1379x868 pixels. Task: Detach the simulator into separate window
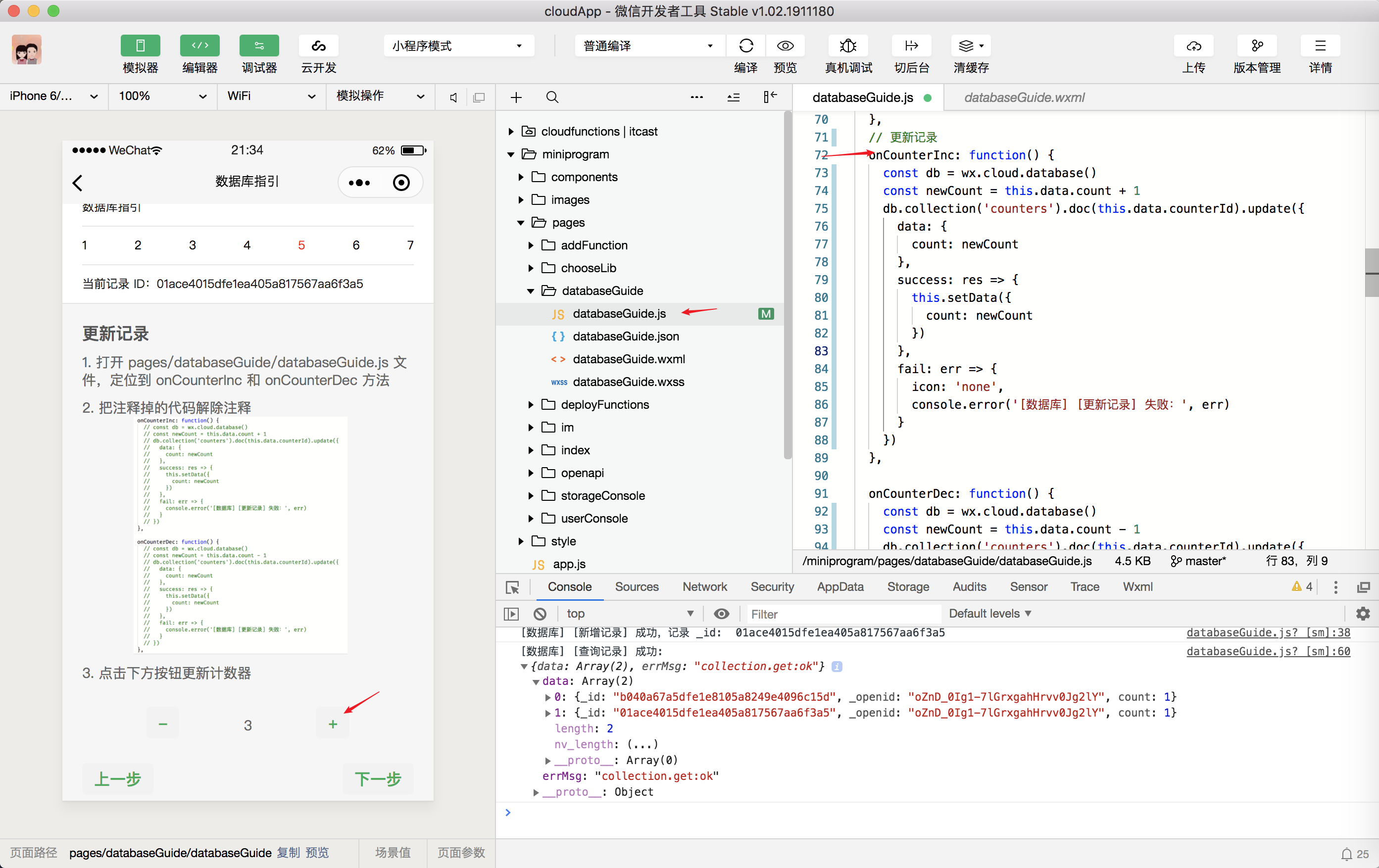click(479, 97)
